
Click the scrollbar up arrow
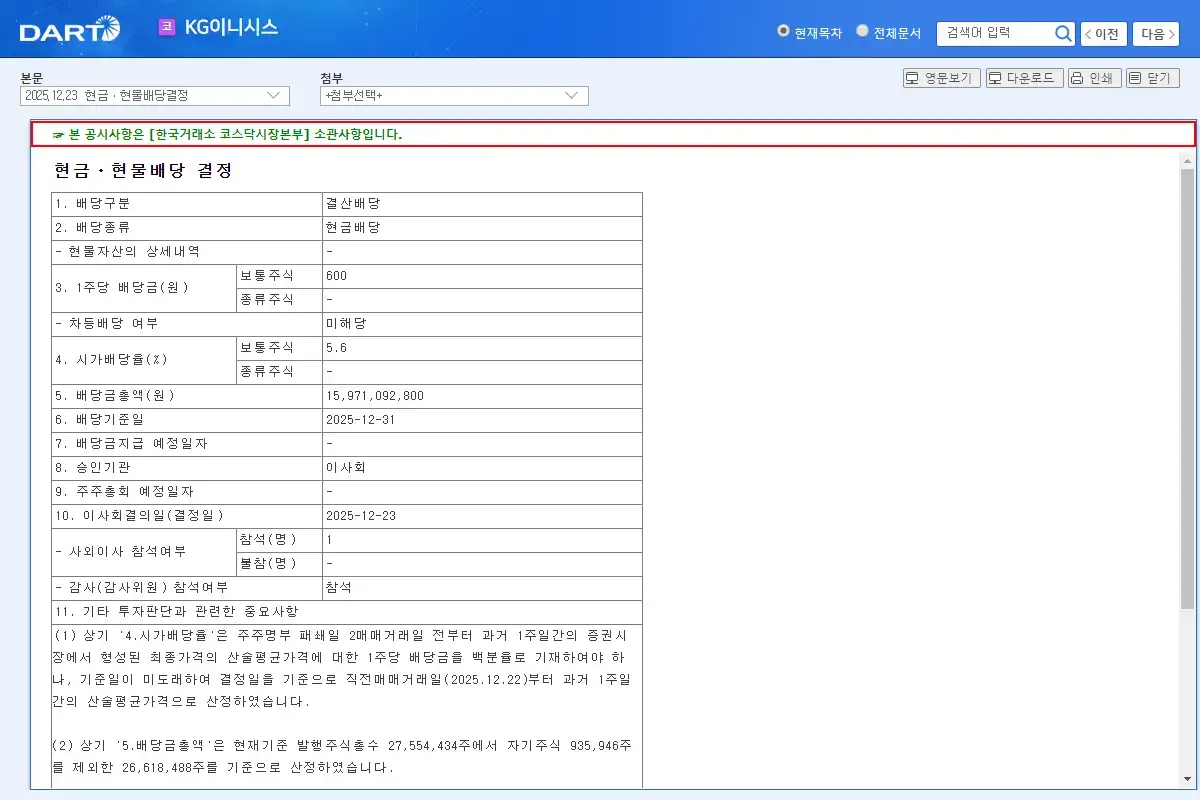point(1187,161)
